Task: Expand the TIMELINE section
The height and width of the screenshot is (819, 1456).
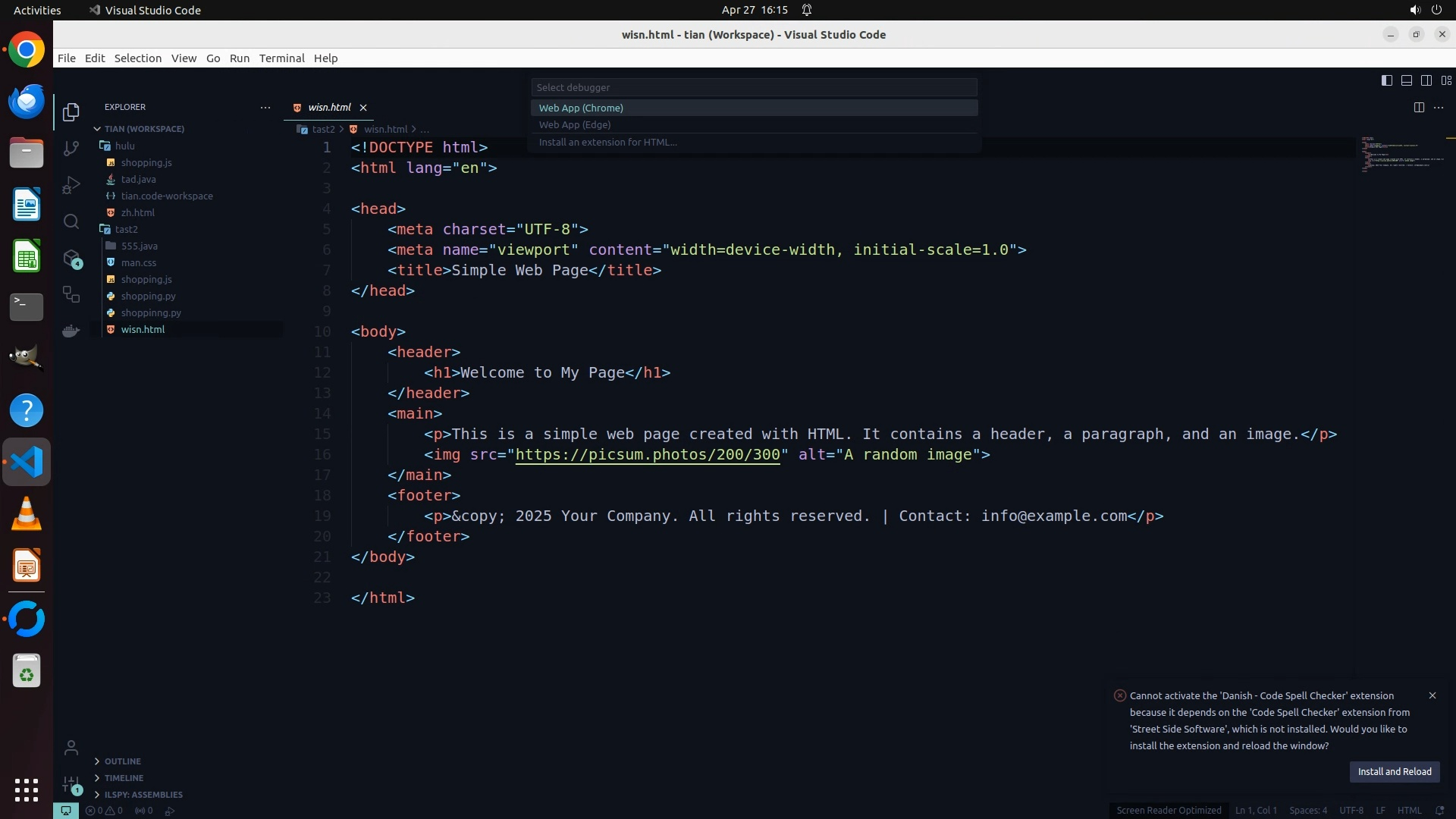Action: 124,778
